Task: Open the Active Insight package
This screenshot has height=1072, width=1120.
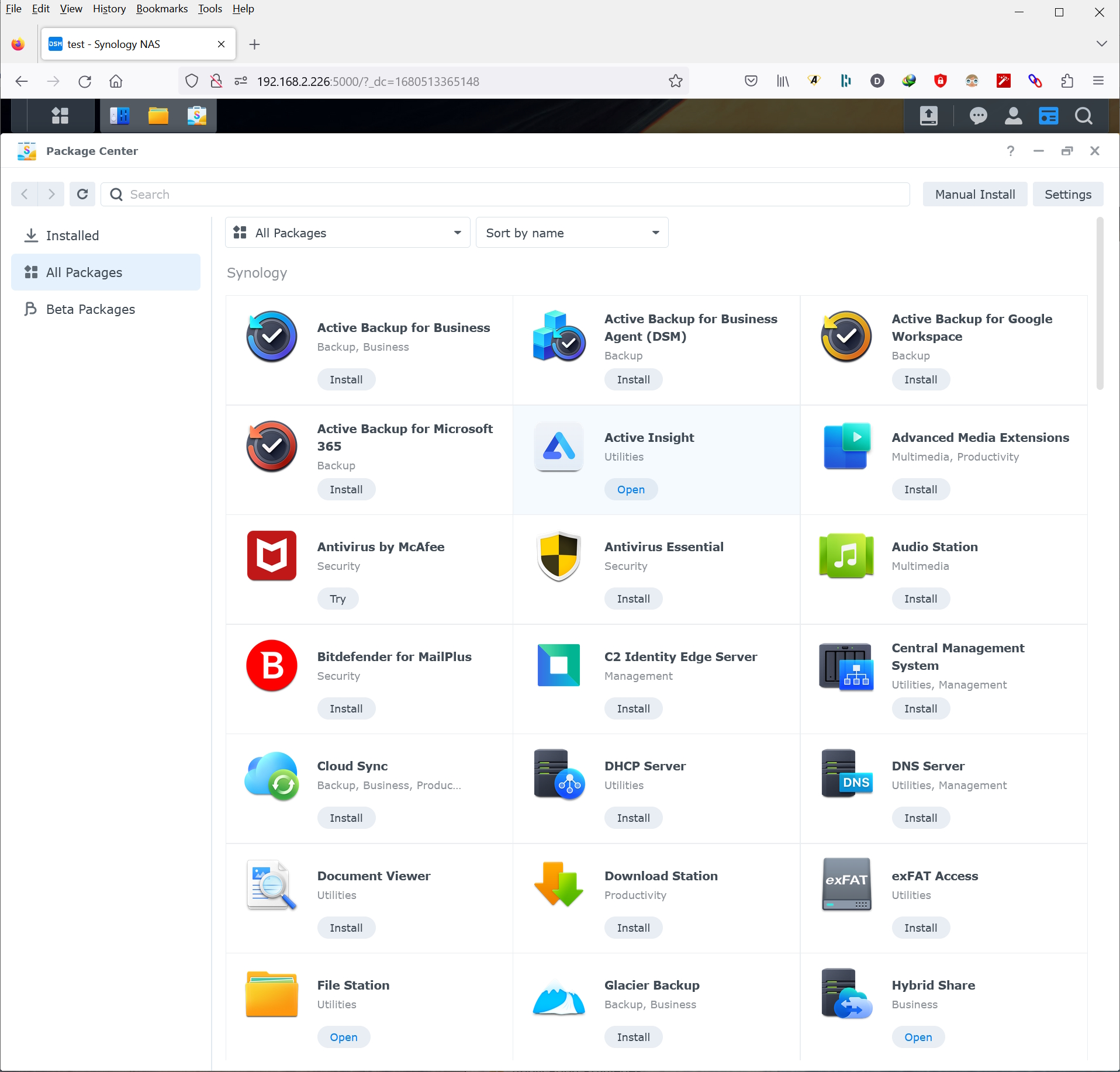Action: [x=631, y=489]
